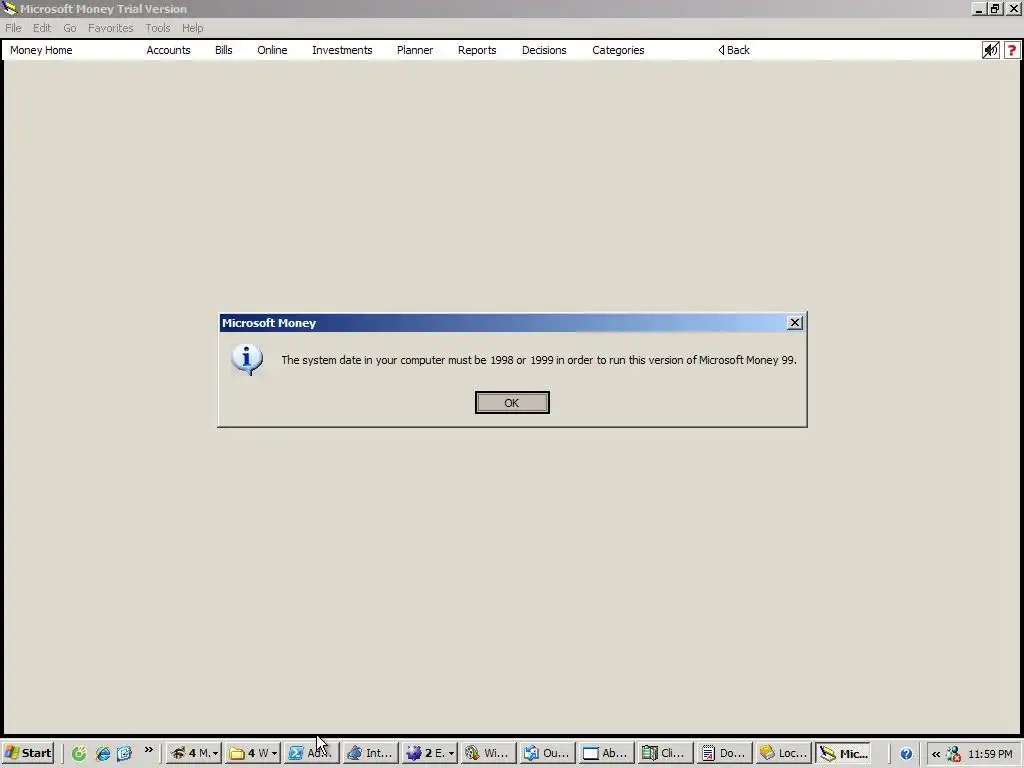Click the blue help icon on taskbar
The height and width of the screenshot is (768, 1024).
click(906, 754)
